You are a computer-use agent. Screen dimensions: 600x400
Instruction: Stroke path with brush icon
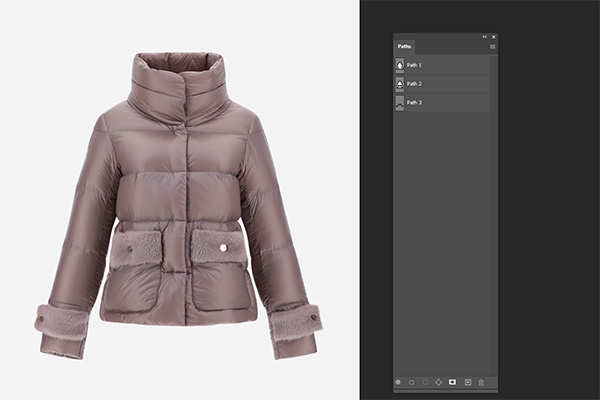click(x=412, y=382)
